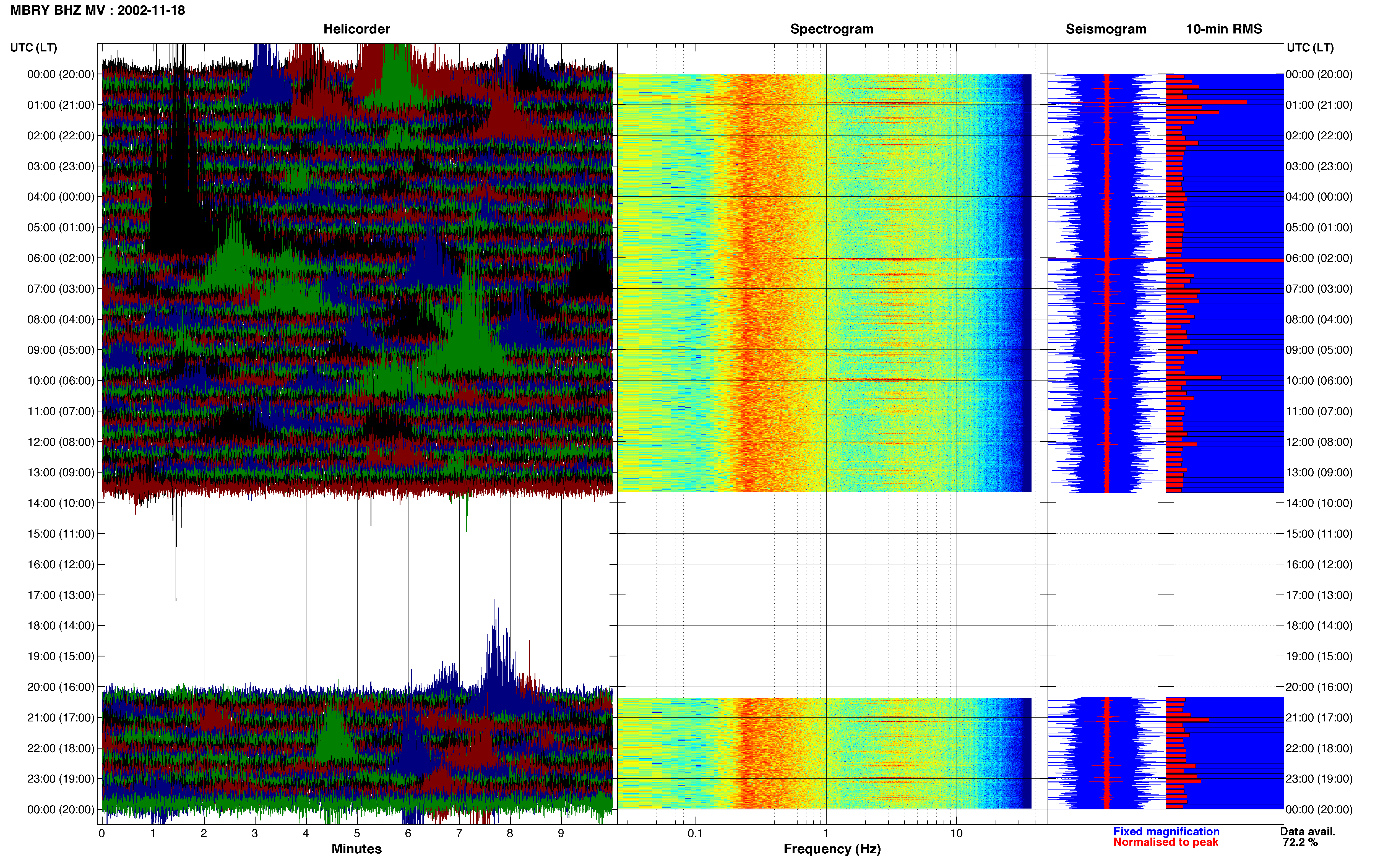This screenshot has width=1388, height=868.
Task: Click the 'Minutes' axis label
Action: pos(356,849)
